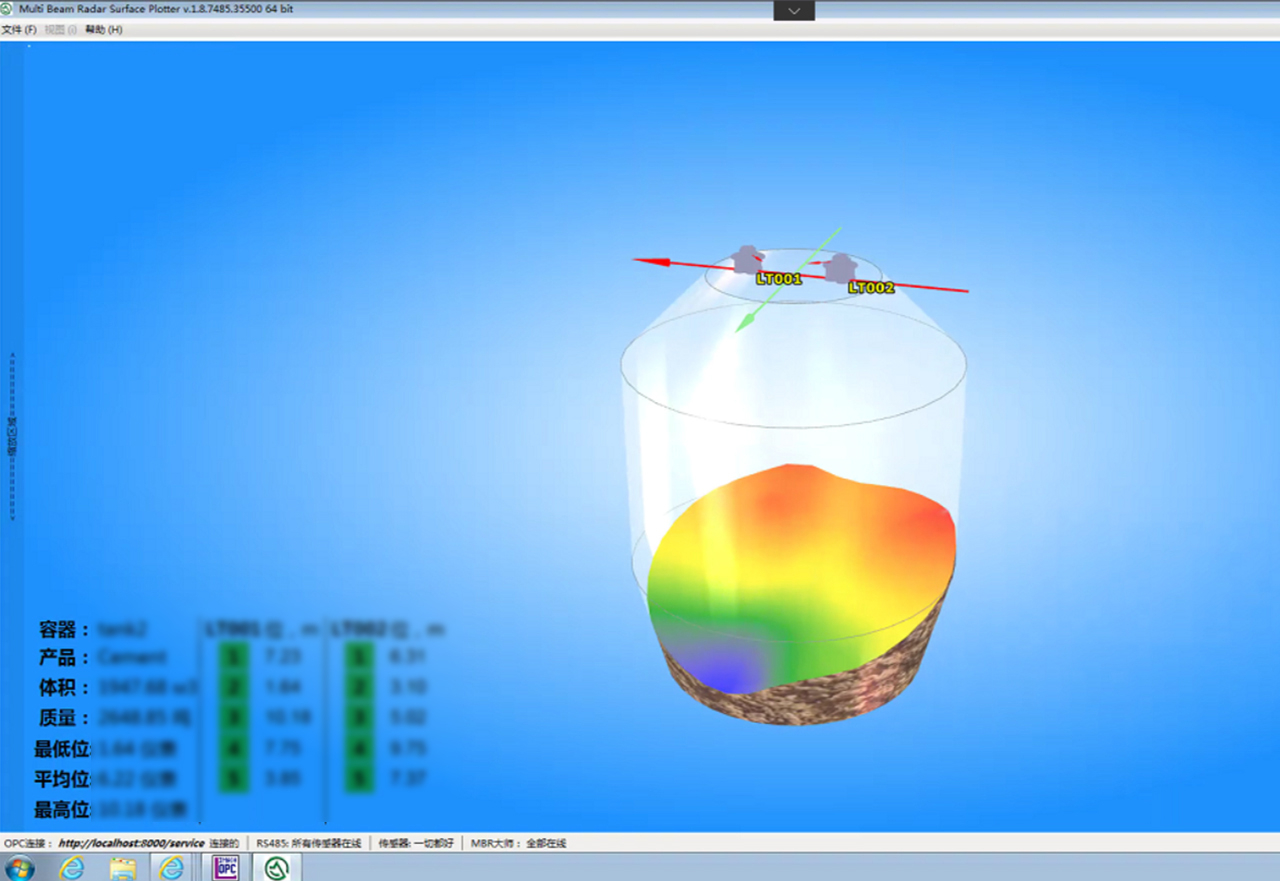Click the LT002 beam 5 green indicator
The image size is (1280, 881).
pyautogui.click(x=359, y=778)
